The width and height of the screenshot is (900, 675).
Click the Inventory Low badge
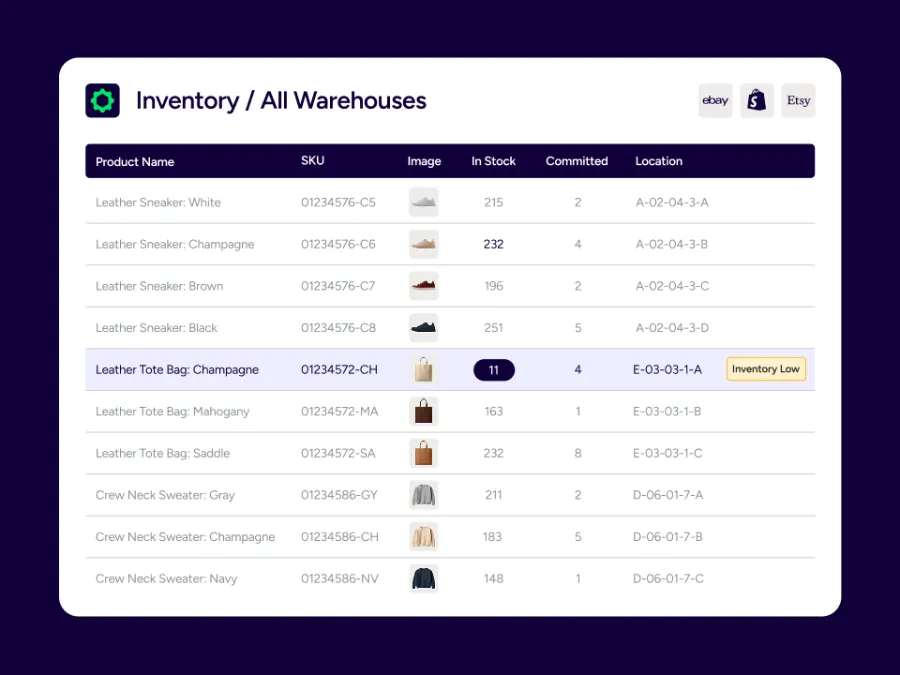coord(765,369)
